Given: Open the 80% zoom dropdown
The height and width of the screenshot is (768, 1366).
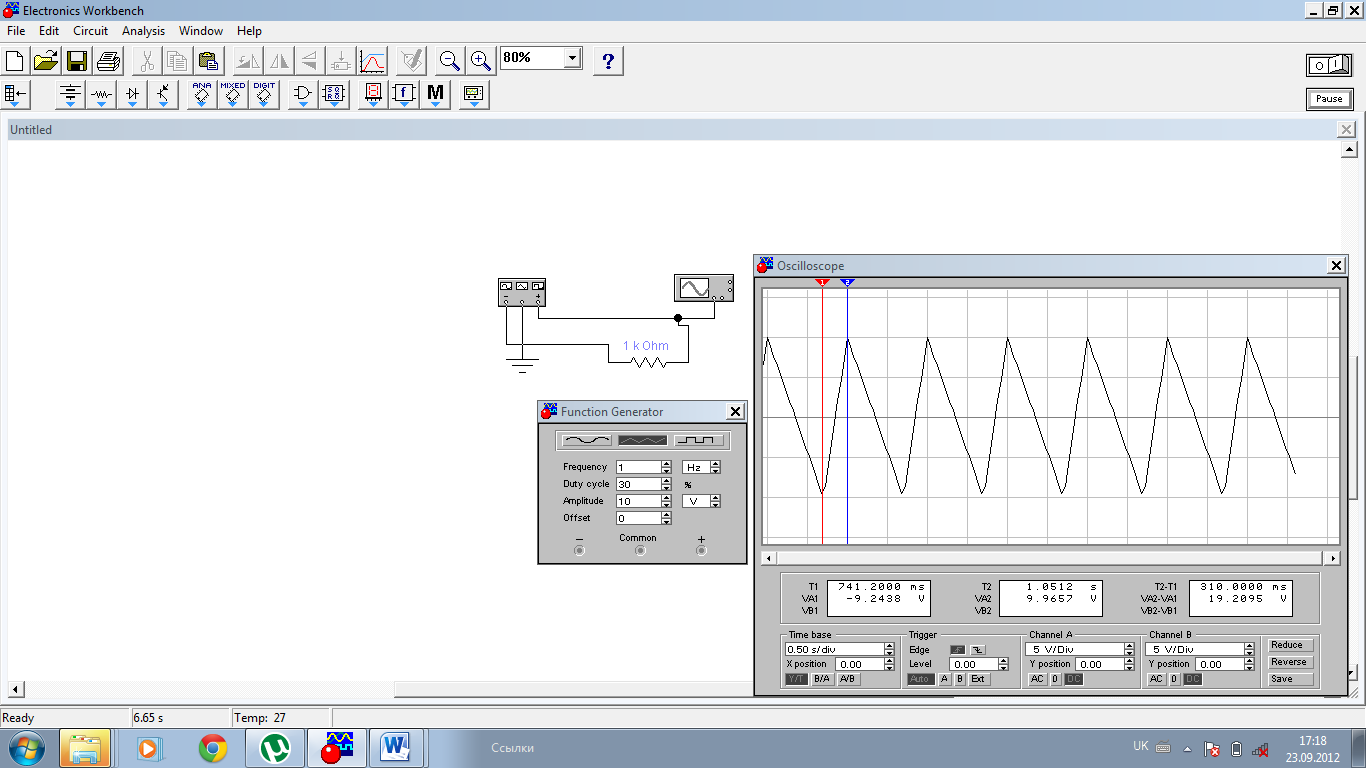Looking at the screenshot, I should (x=572, y=58).
